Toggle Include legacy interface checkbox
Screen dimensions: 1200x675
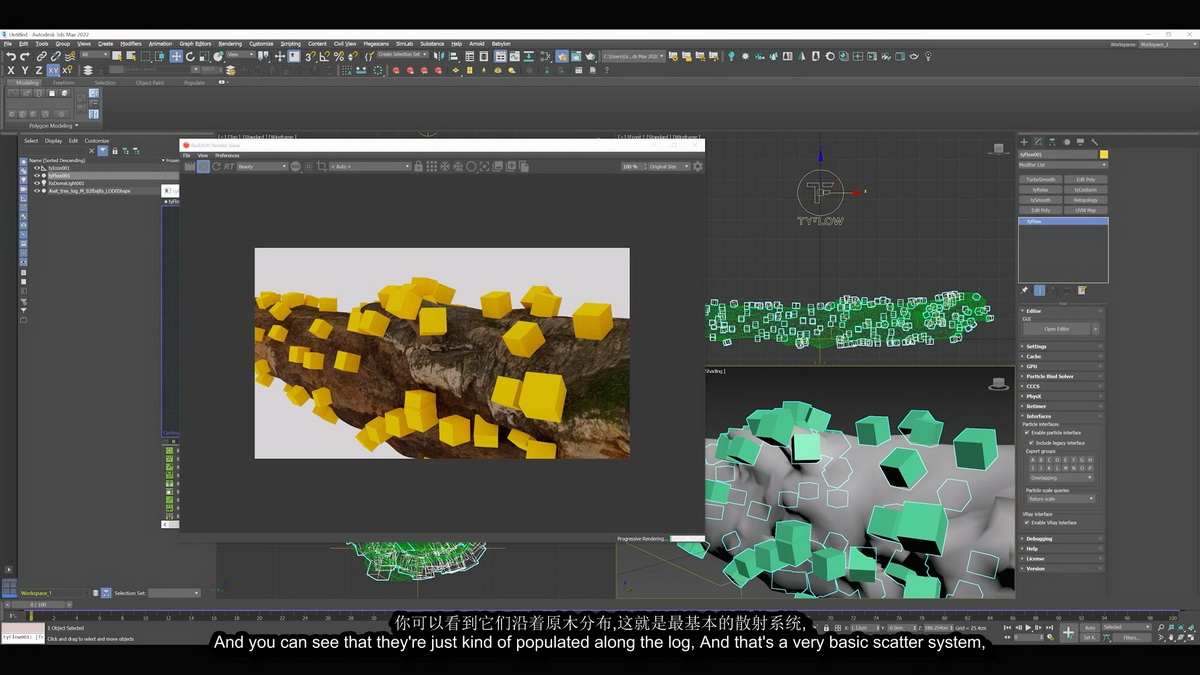click(x=1032, y=442)
